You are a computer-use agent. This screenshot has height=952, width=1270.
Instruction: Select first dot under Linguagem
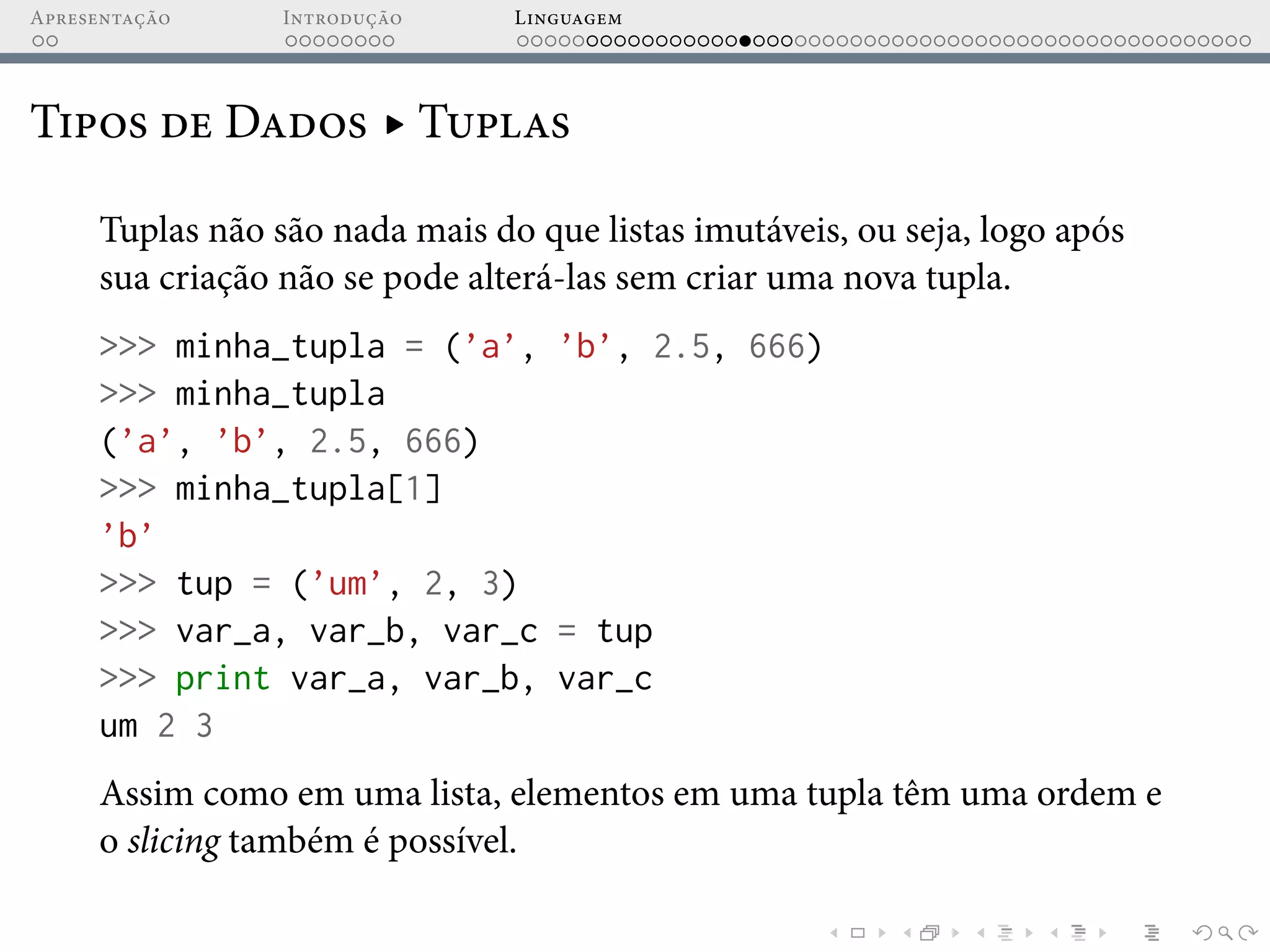click(x=523, y=41)
